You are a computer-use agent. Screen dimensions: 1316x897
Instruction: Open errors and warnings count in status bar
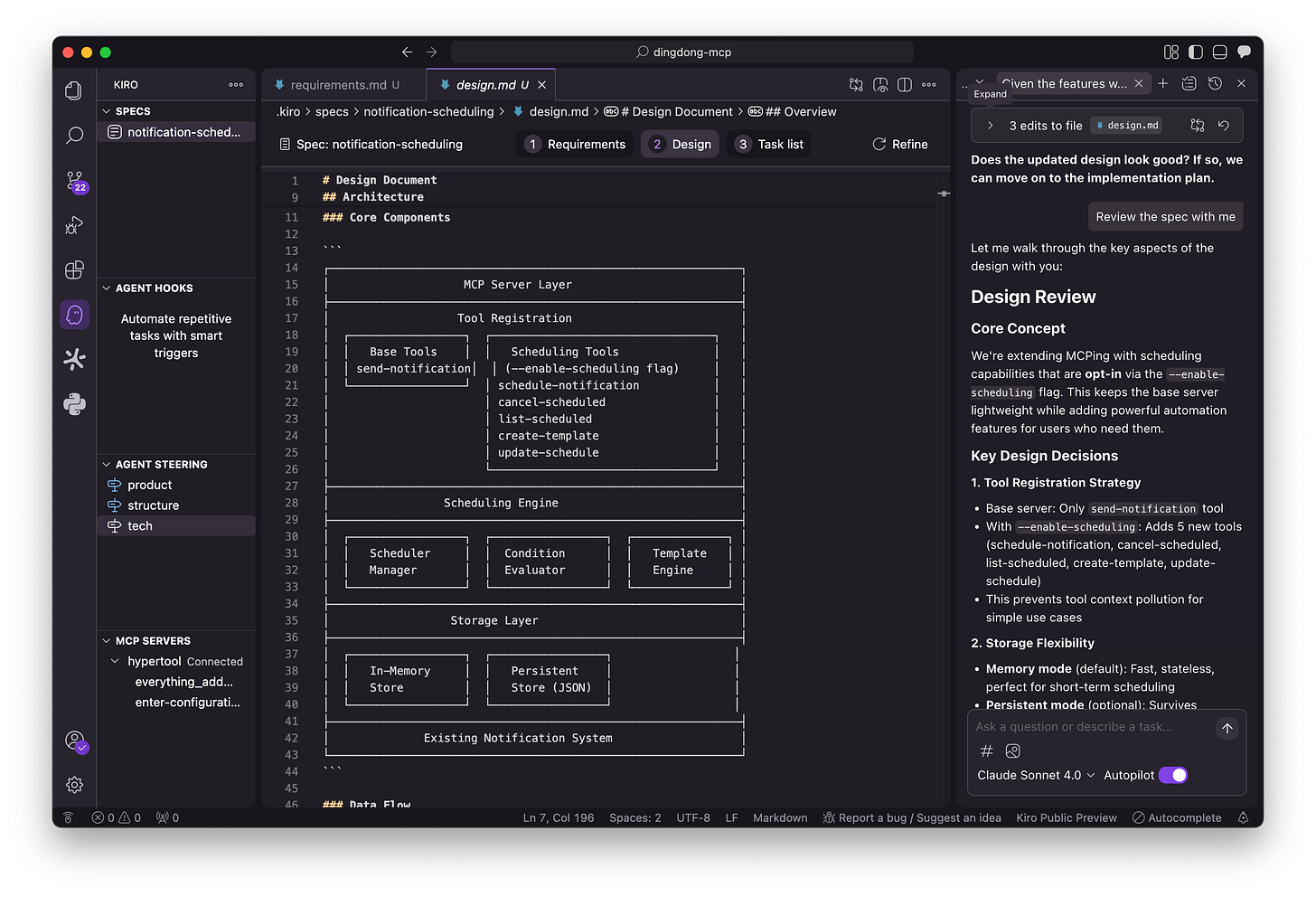pos(117,817)
